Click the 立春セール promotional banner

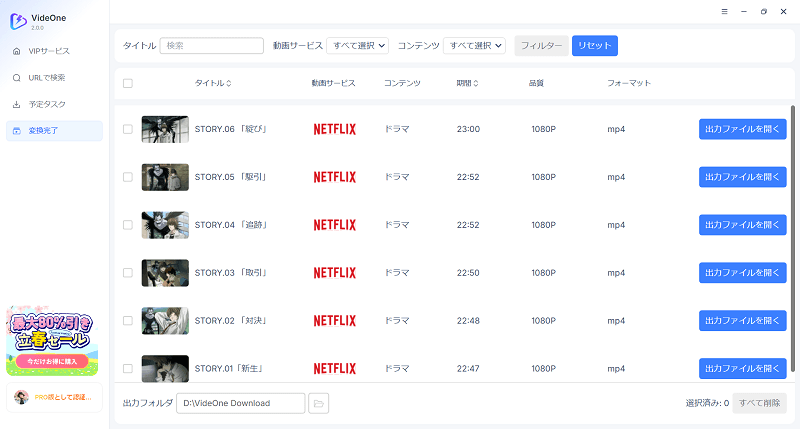point(52,341)
